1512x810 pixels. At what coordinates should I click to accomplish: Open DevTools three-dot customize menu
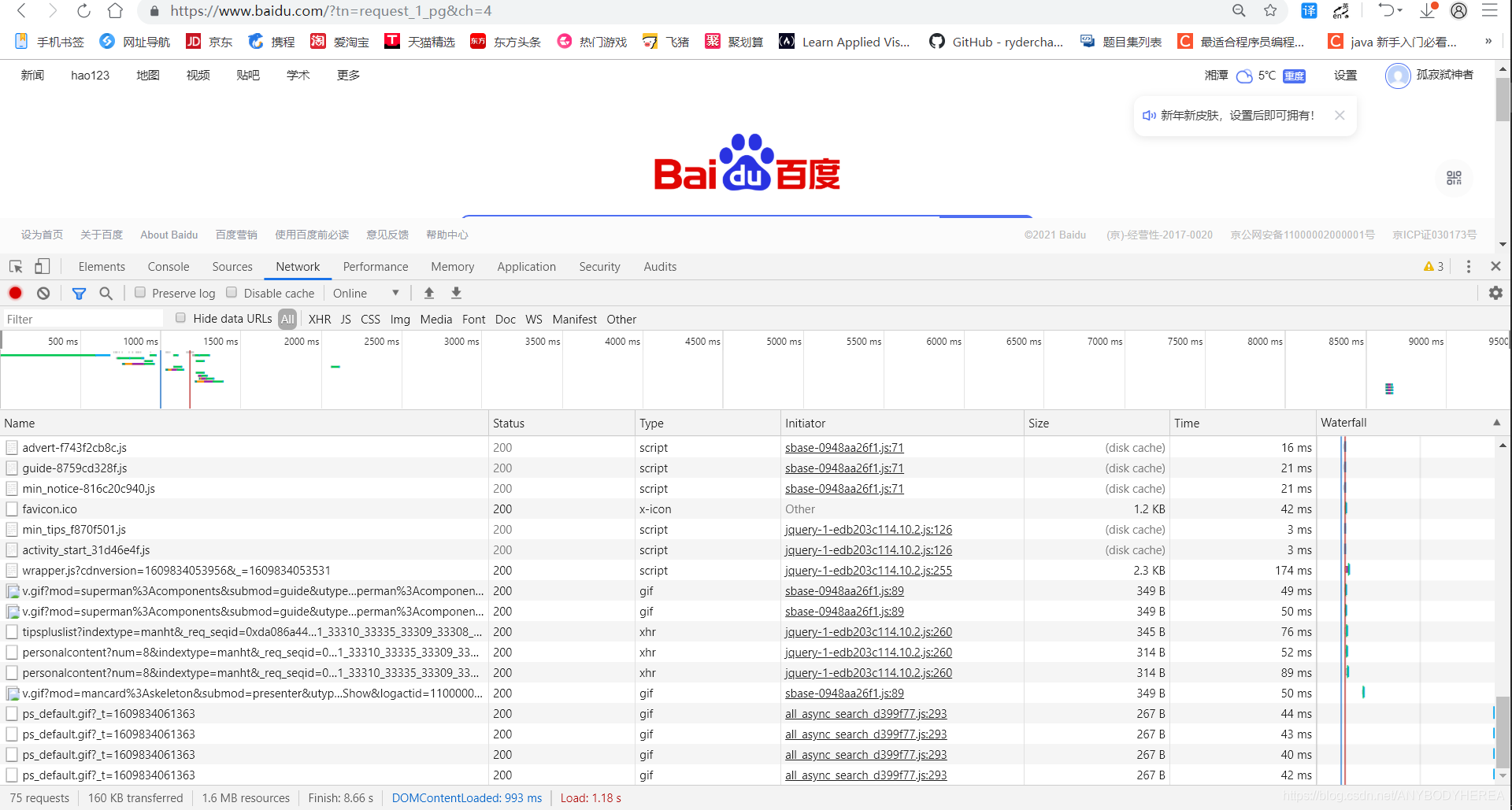[x=1469, y=267]
